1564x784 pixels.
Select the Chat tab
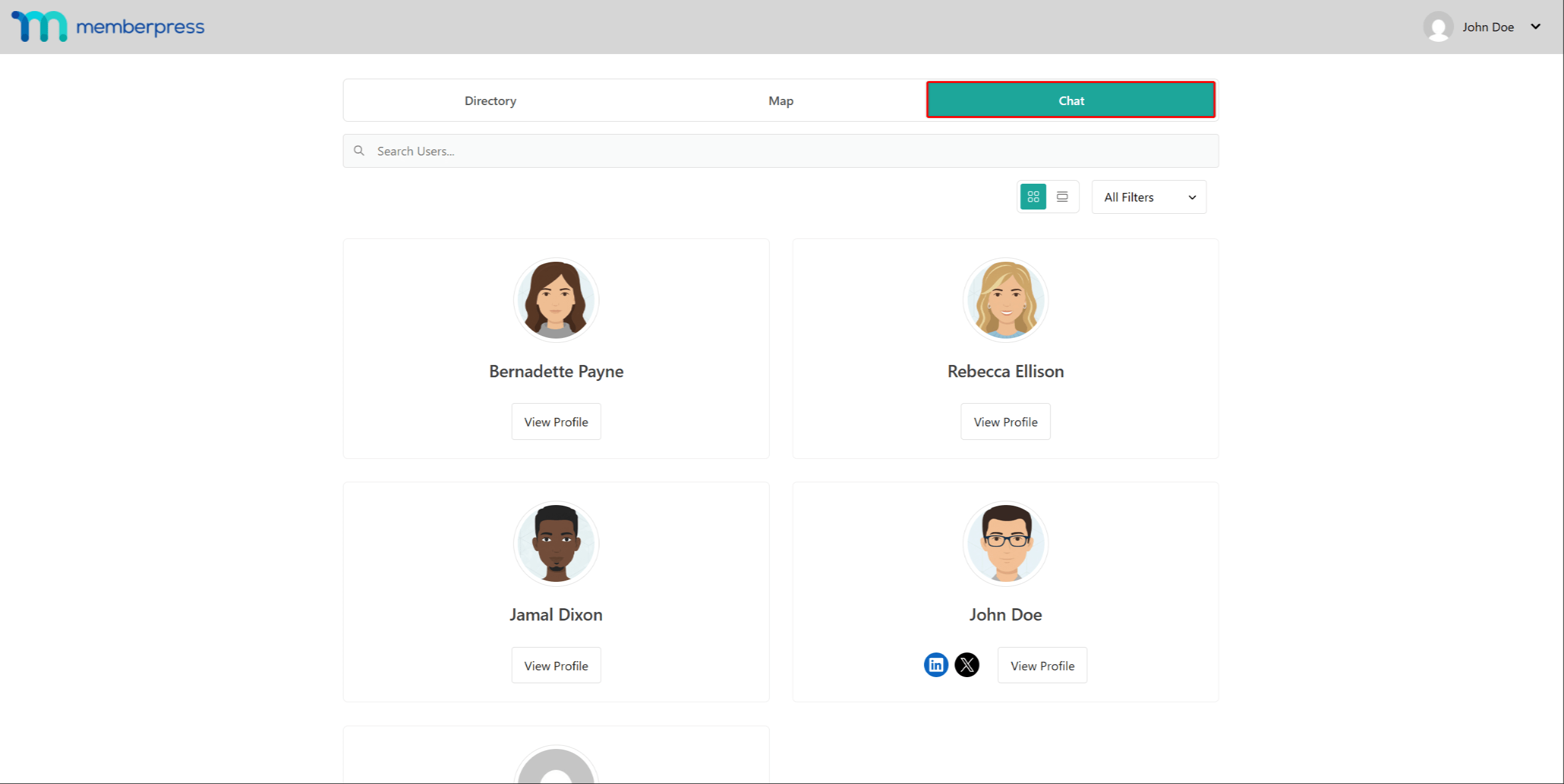[x=1071, y=100]
